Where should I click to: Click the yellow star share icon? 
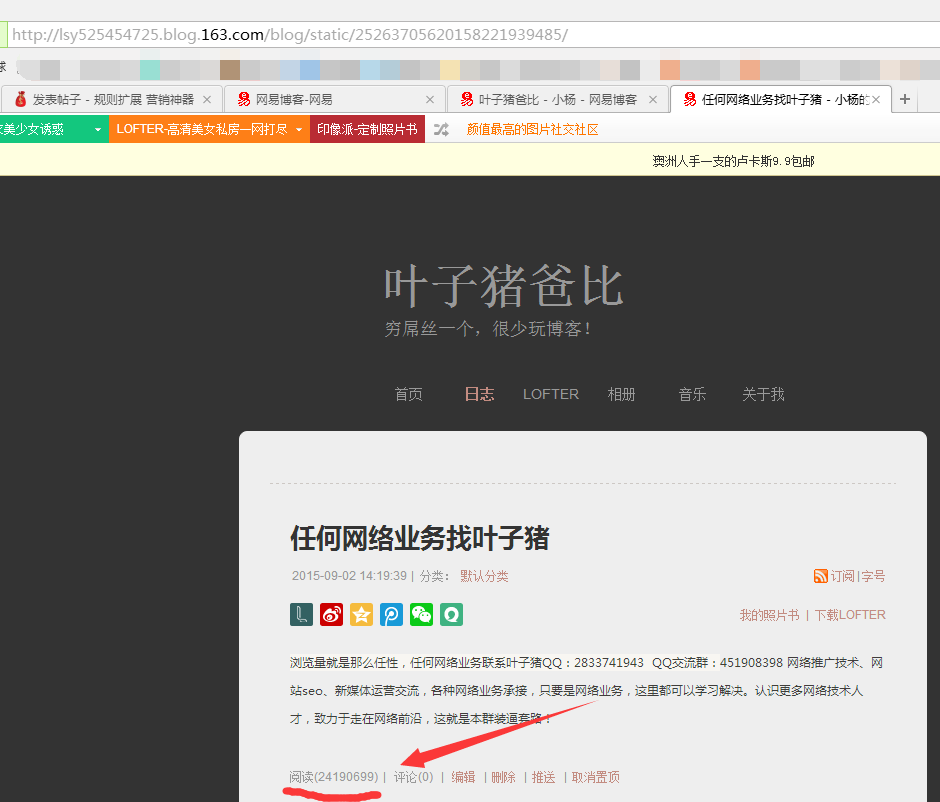pyautogui.click(x=361, y=614)
